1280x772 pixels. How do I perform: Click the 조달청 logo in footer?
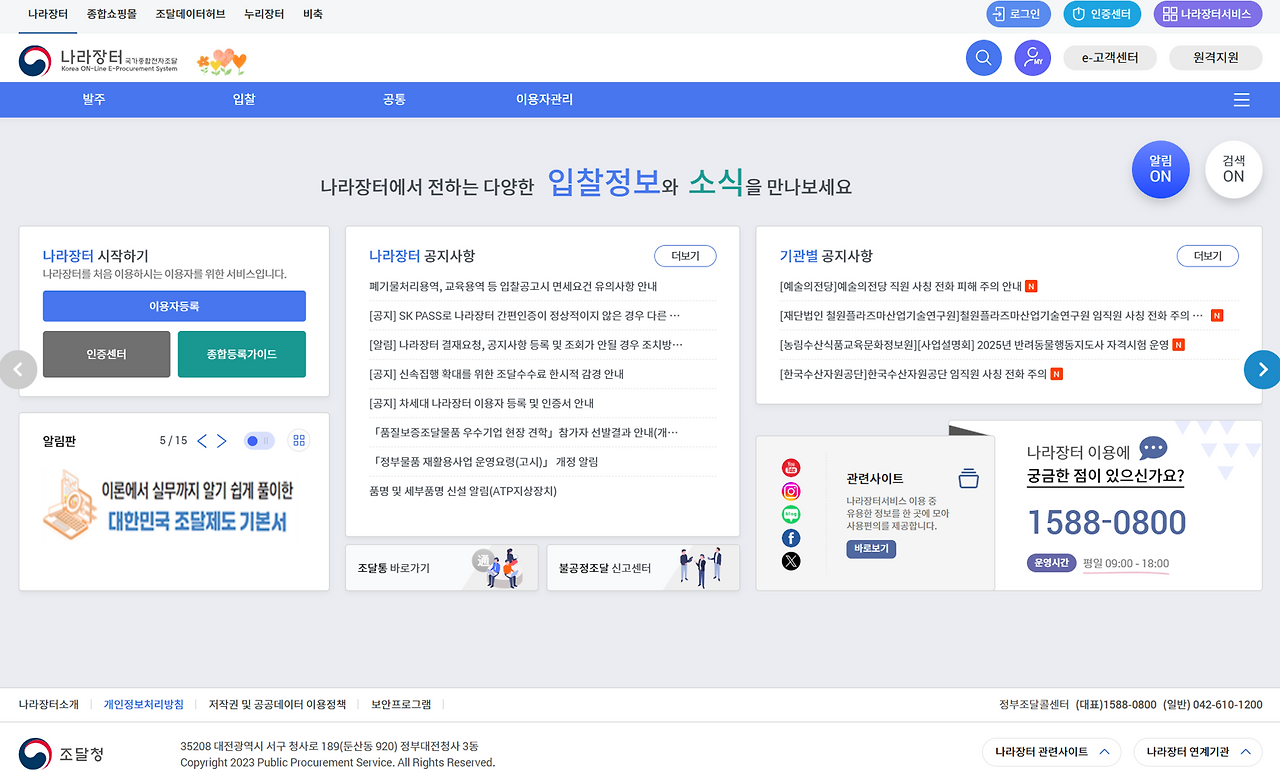[61, 754]
